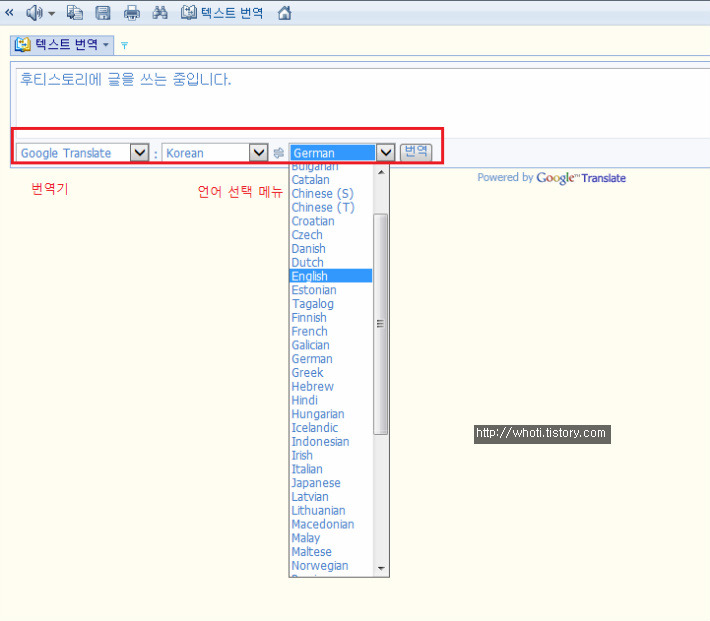The height and width of the screenshot is (621, 710).
Task: Select Indonesian as target language
Action: 331,442
